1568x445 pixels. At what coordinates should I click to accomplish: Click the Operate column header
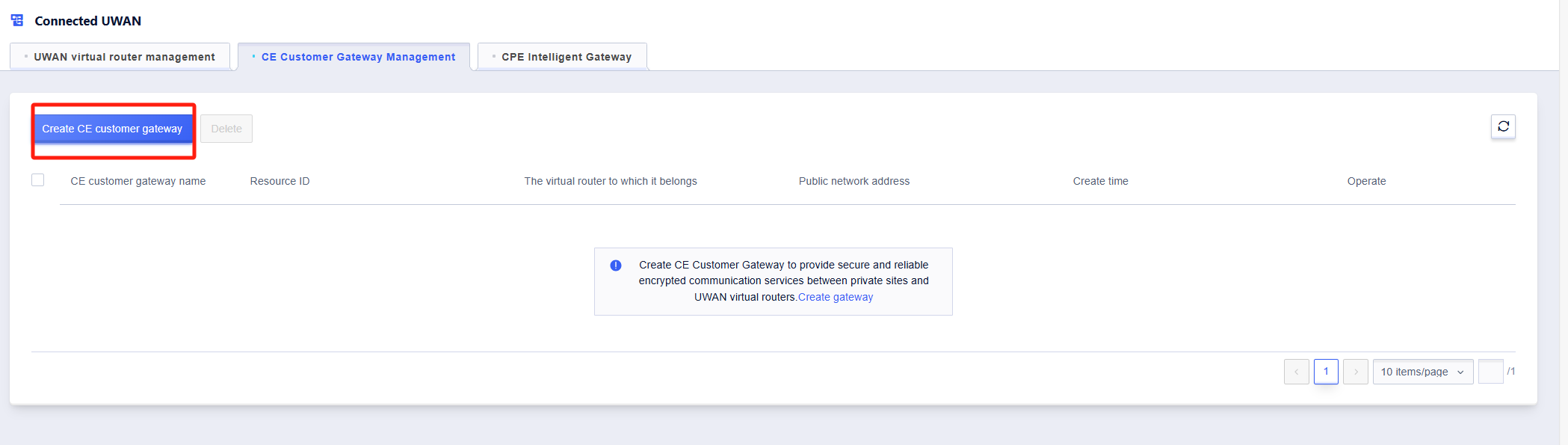point(1367,181)
